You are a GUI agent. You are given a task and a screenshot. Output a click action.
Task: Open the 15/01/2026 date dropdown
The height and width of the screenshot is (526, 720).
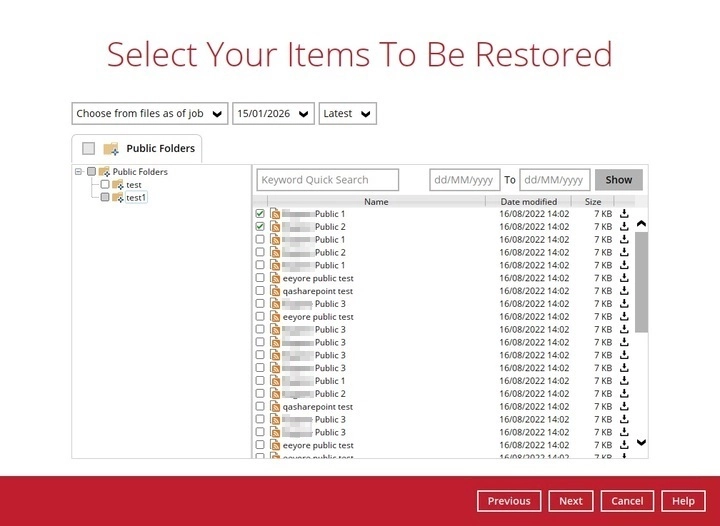[273, 113]
